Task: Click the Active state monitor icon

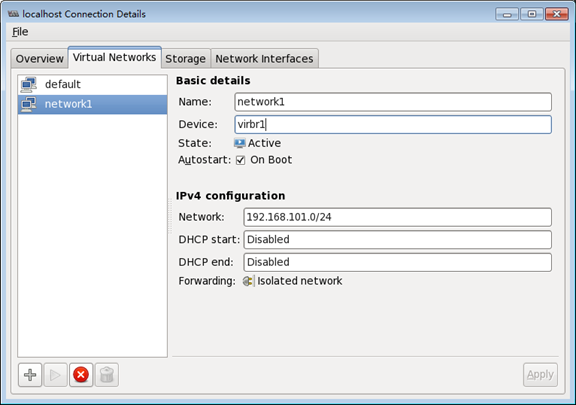Action: click(240, 143)
